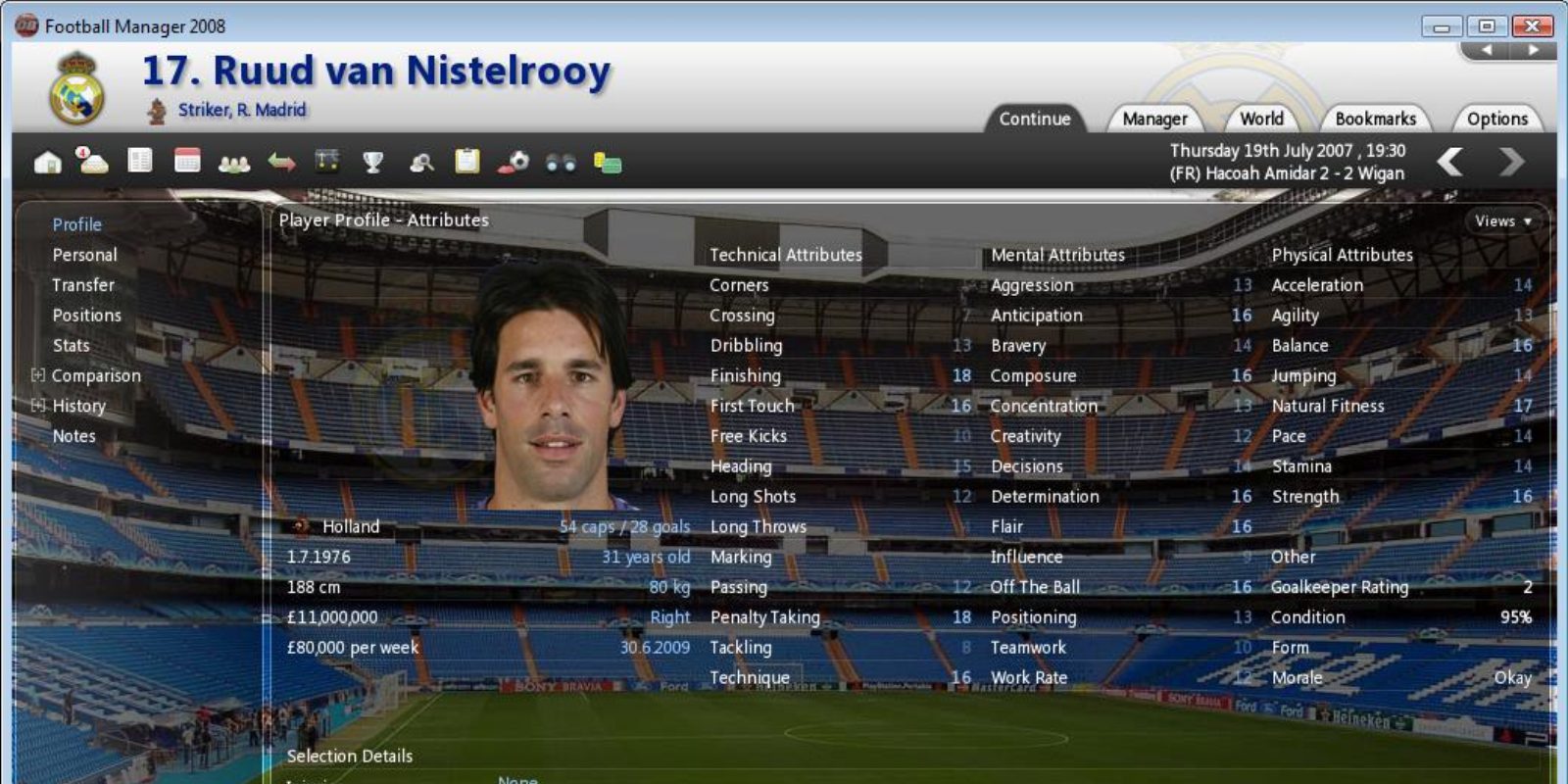Open the inbox icon with red badge
This screenshot has height=784, width=1568.
point(93,161)
